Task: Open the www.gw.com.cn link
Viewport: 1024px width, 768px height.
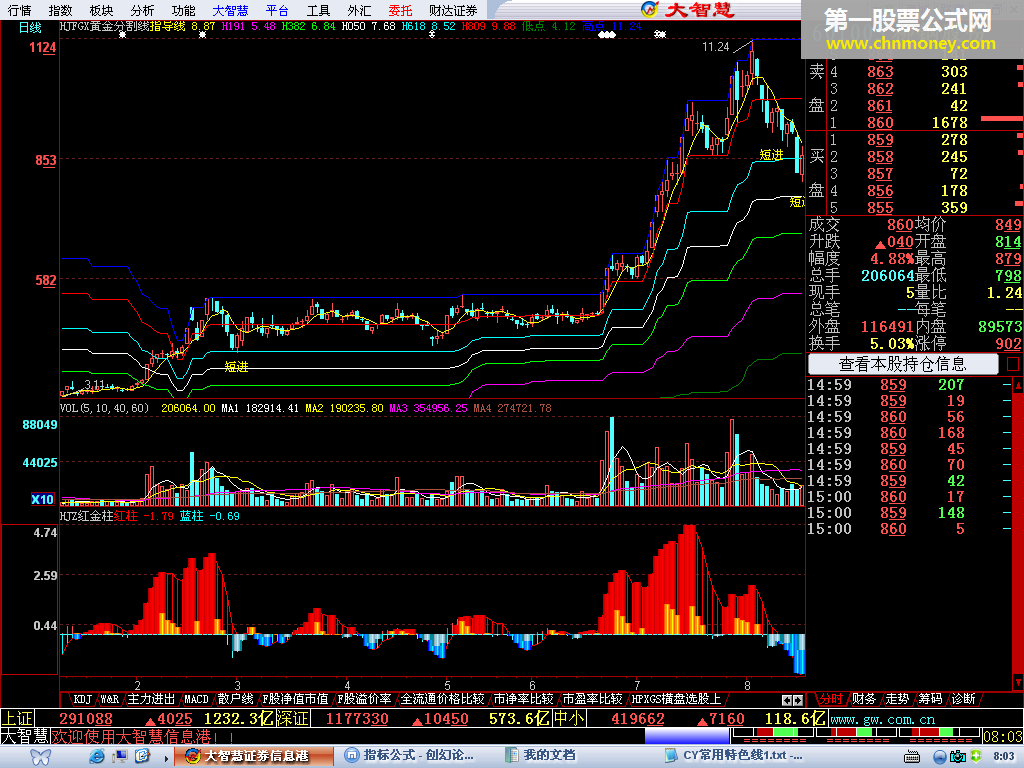Action: 882,720
